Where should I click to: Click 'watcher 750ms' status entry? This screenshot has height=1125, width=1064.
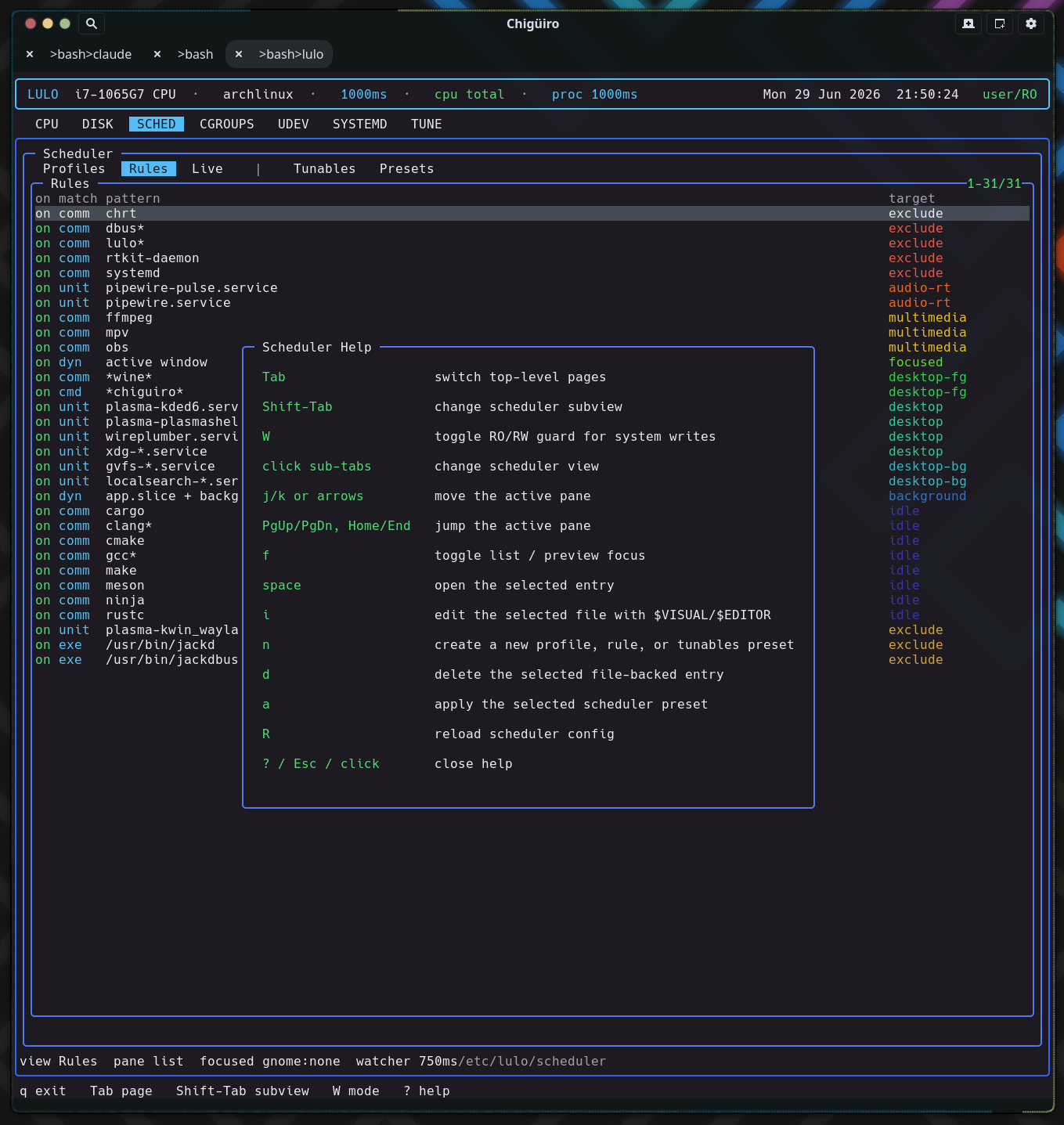click(x=407, y=1061)
